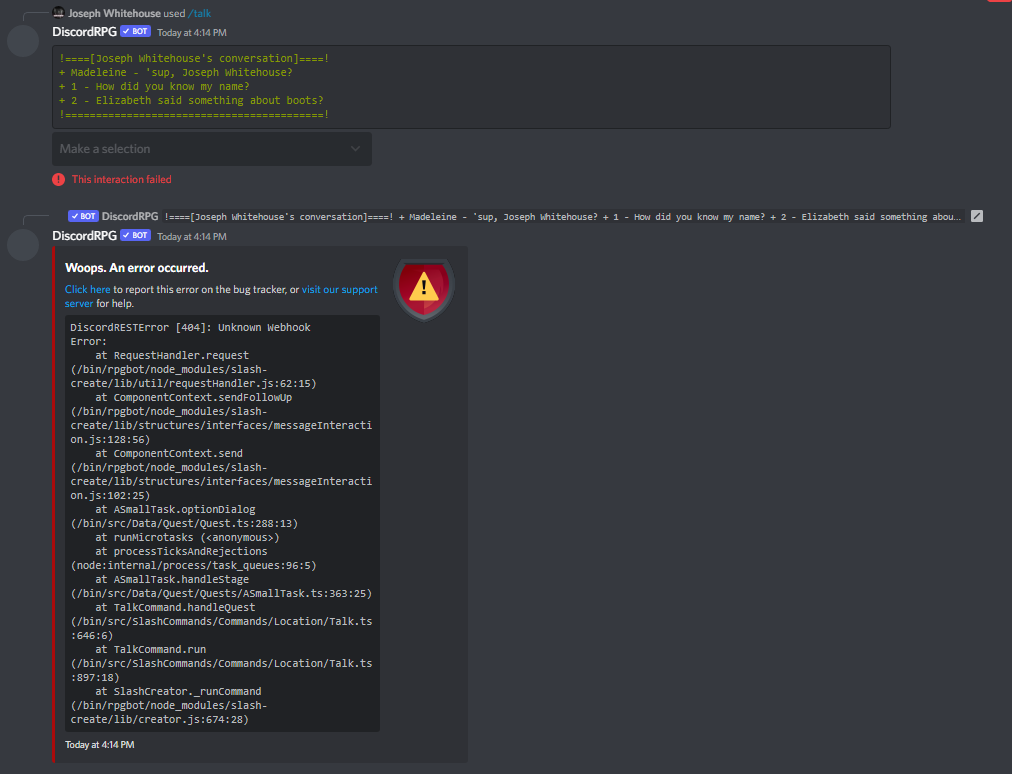Click the bot avatar on the error message
This screenshot has height=774, width=1012.
tap(22, 245)
